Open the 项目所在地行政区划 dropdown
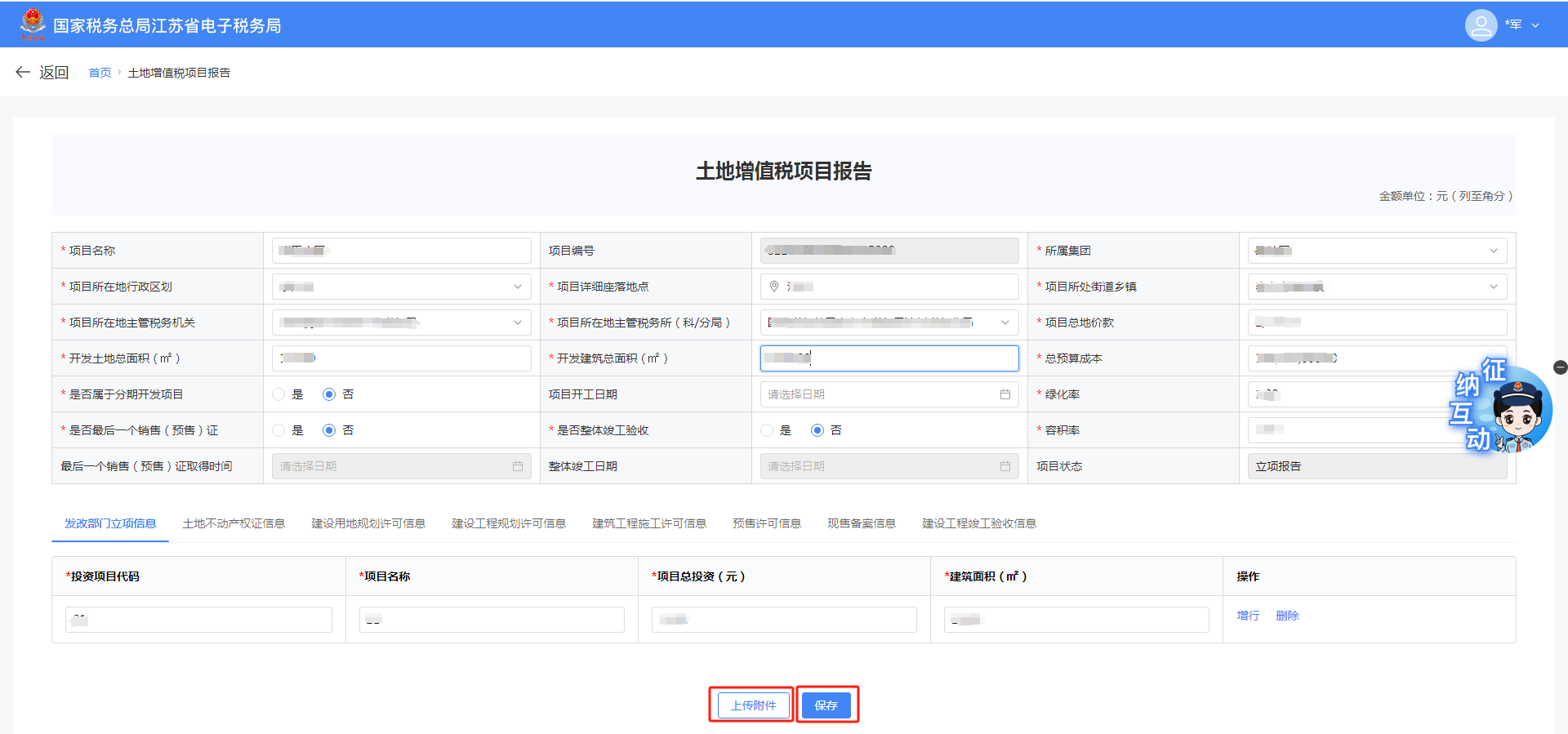 click(517, 287)
